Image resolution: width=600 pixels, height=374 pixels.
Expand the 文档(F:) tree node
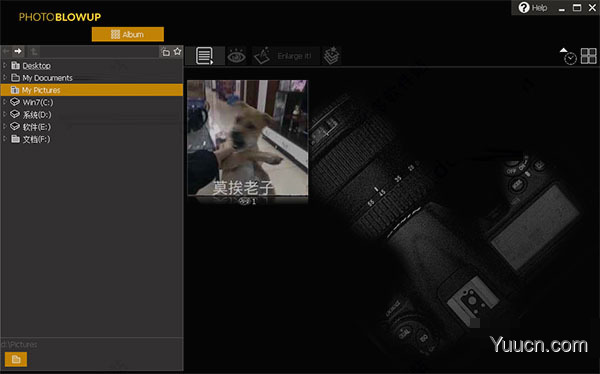[x=5, y=139]
